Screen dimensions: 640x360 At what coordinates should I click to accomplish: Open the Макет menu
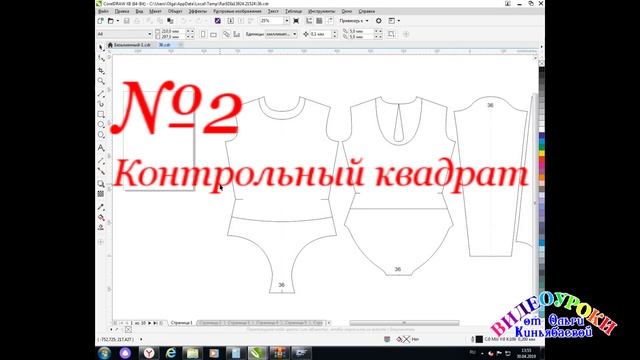pyautogui.click(x=155, y=11)
